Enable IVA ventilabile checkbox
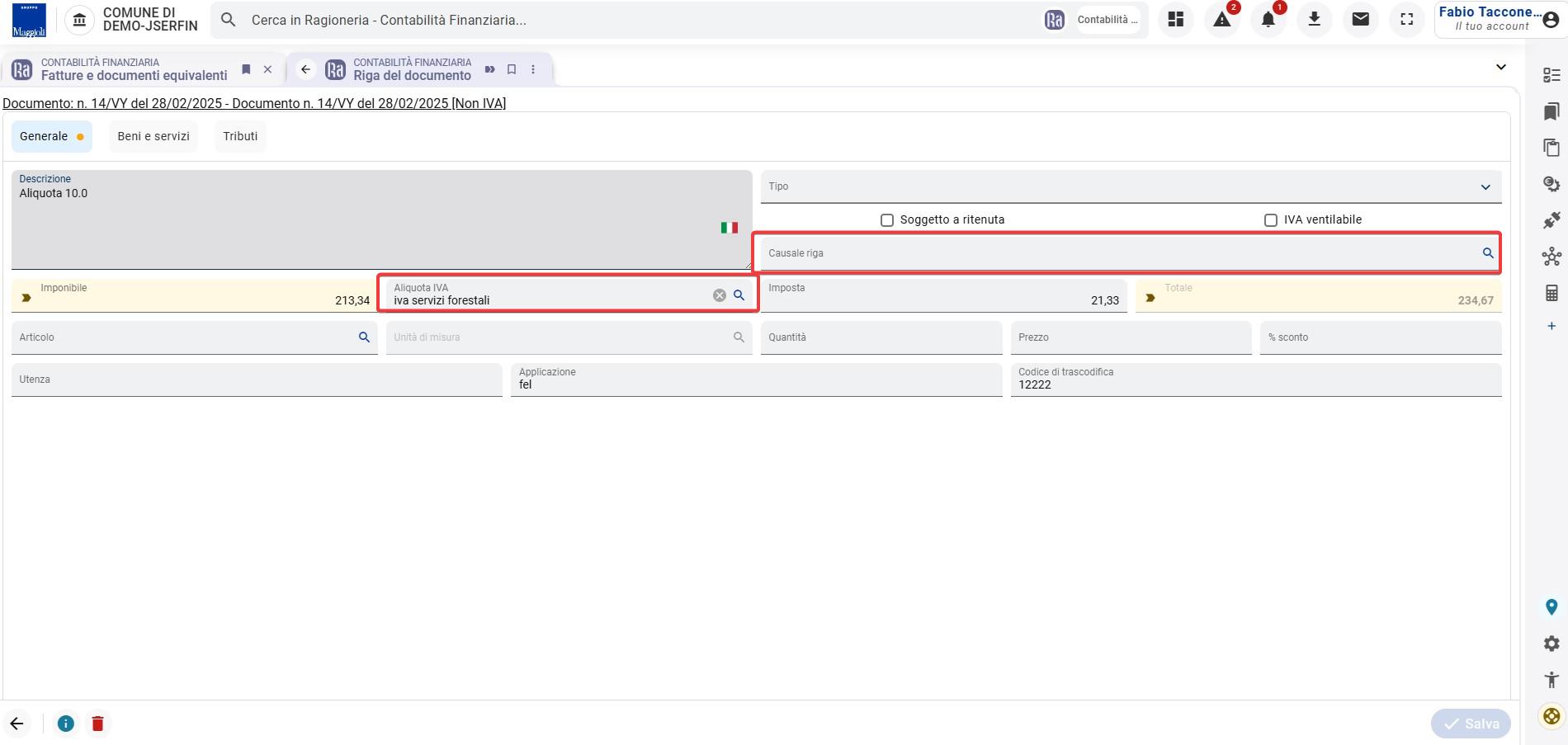Image resolution: width=1568 pixels, height=745 pixels. click(x=1271, y=220)
